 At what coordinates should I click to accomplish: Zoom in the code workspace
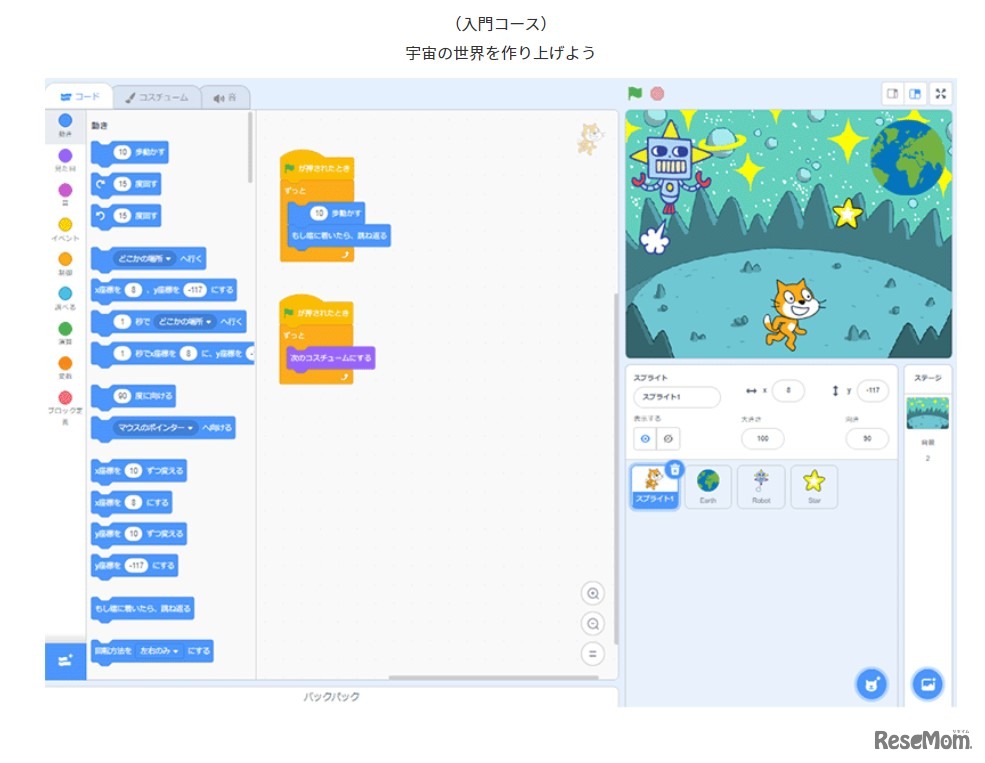coord(592,593)
